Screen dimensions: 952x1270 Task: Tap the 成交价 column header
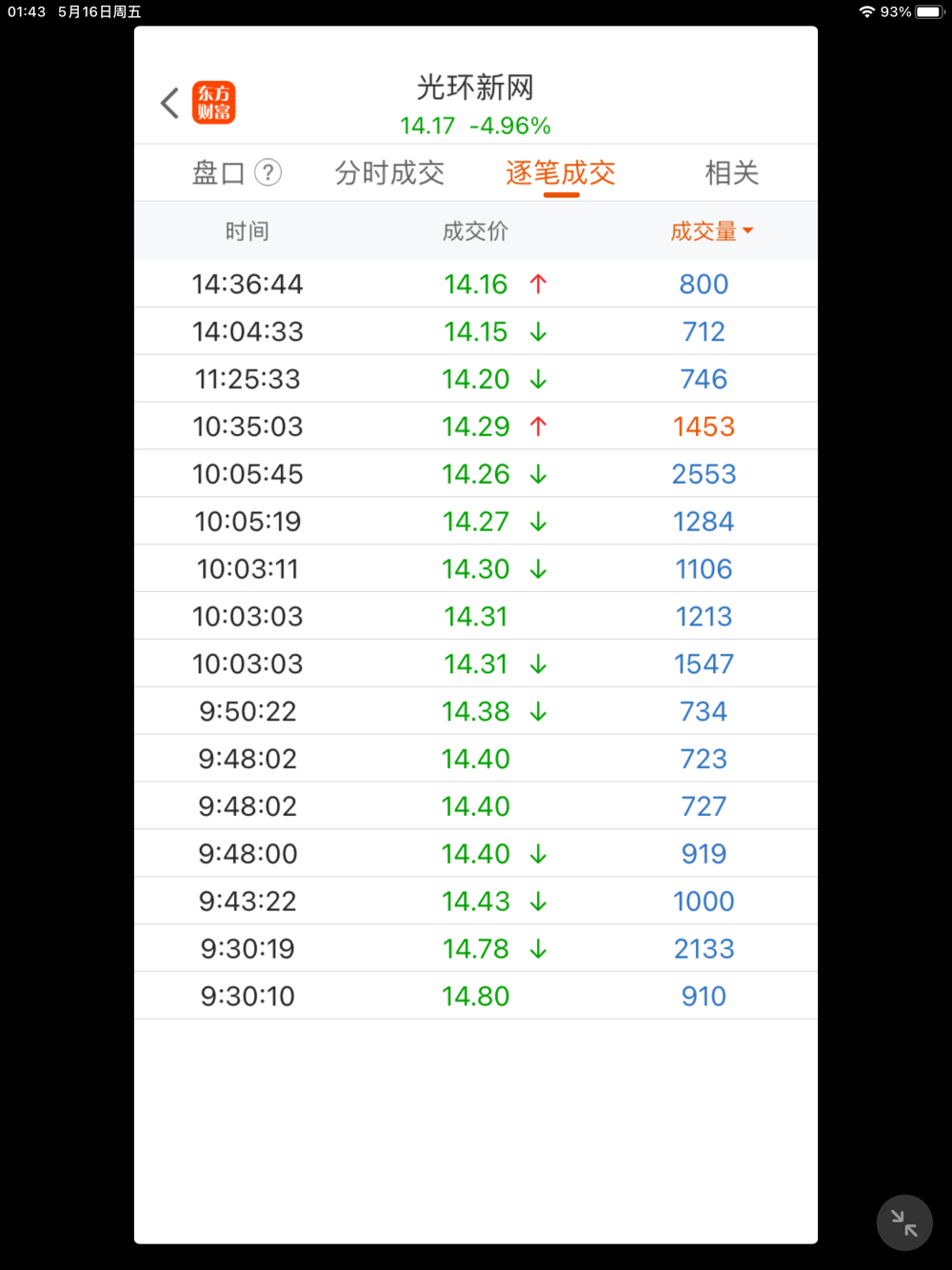(x=476, y=231)
